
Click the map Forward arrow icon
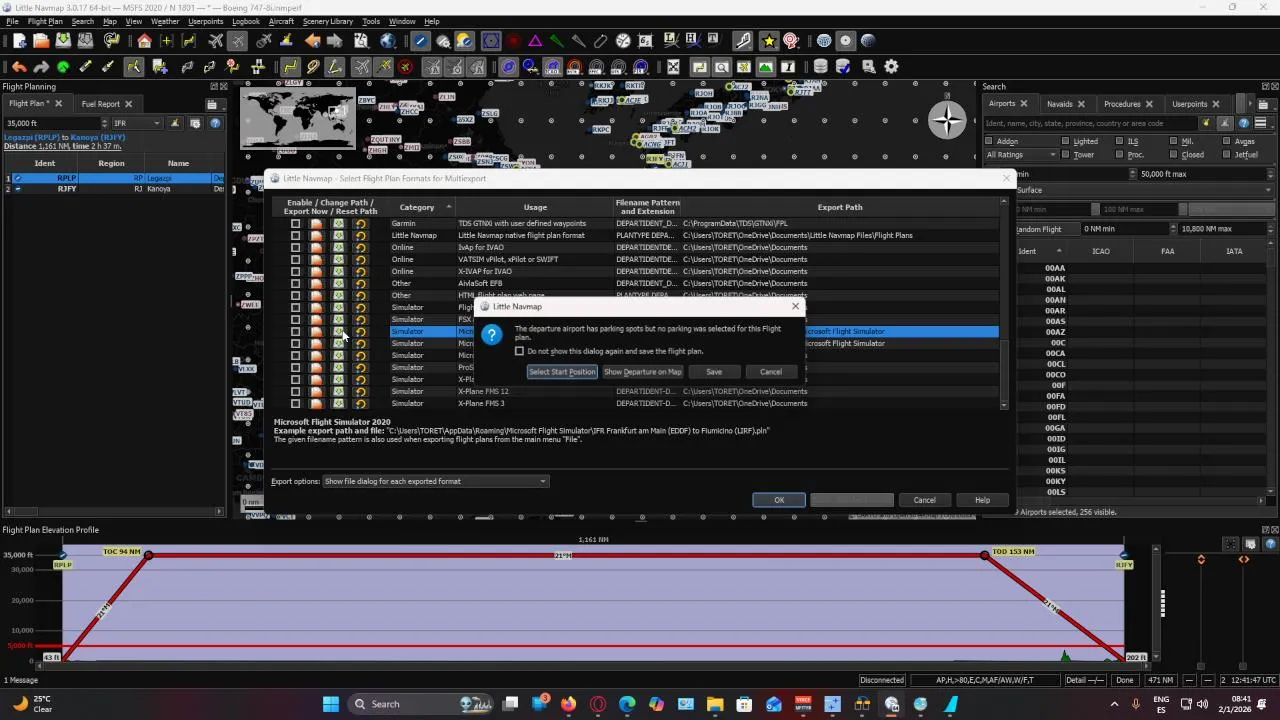click(335, 41)
